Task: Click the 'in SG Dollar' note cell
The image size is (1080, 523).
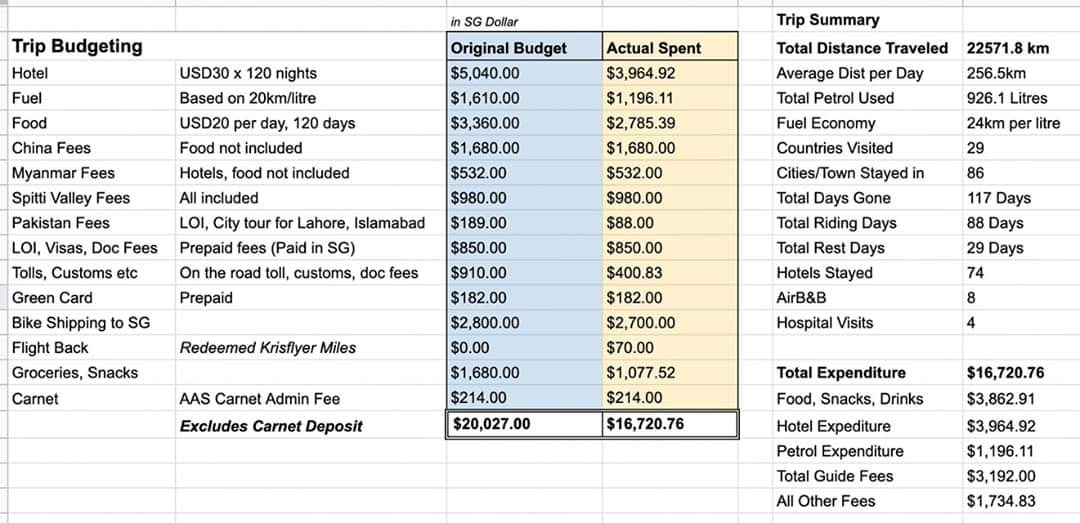Action: click(x=524, y=21)
